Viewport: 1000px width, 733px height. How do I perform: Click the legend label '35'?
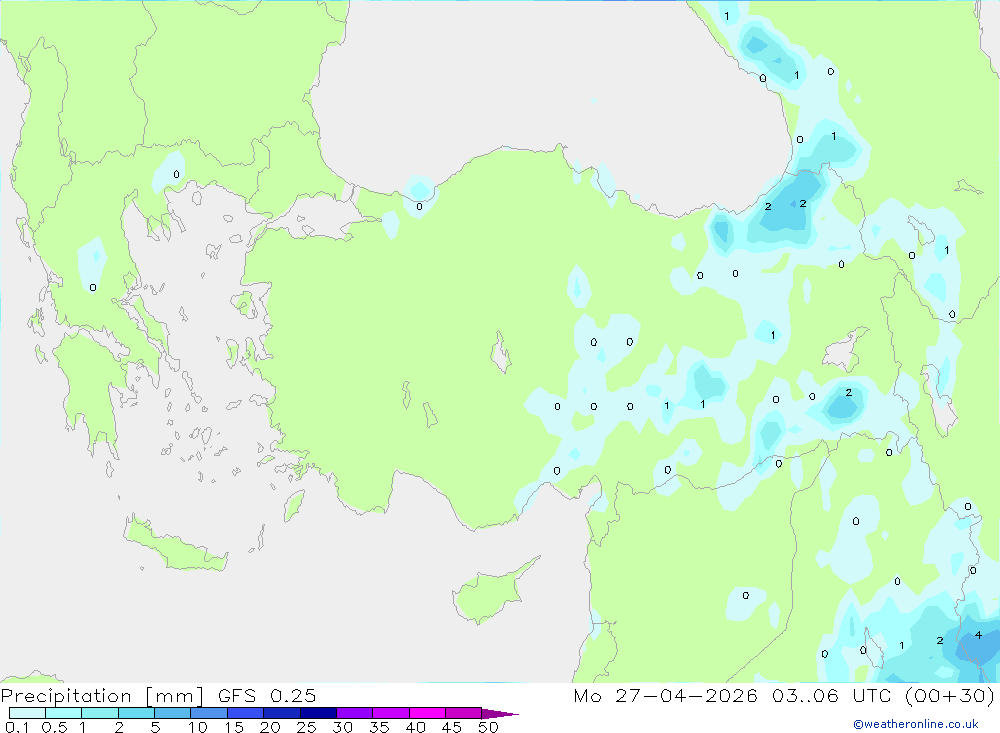click(x=379, y=727)
